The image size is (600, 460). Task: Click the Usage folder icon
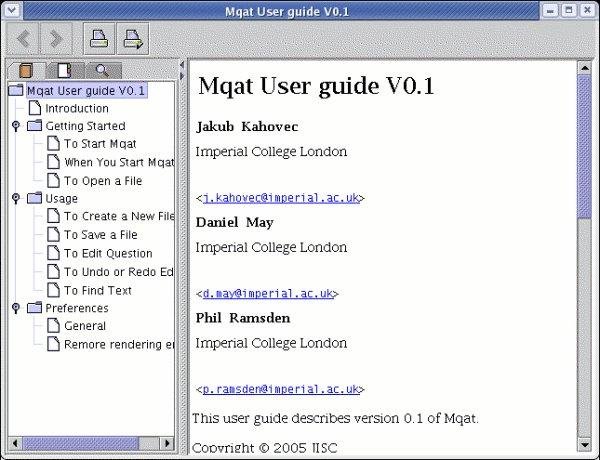tap(34, 198)
